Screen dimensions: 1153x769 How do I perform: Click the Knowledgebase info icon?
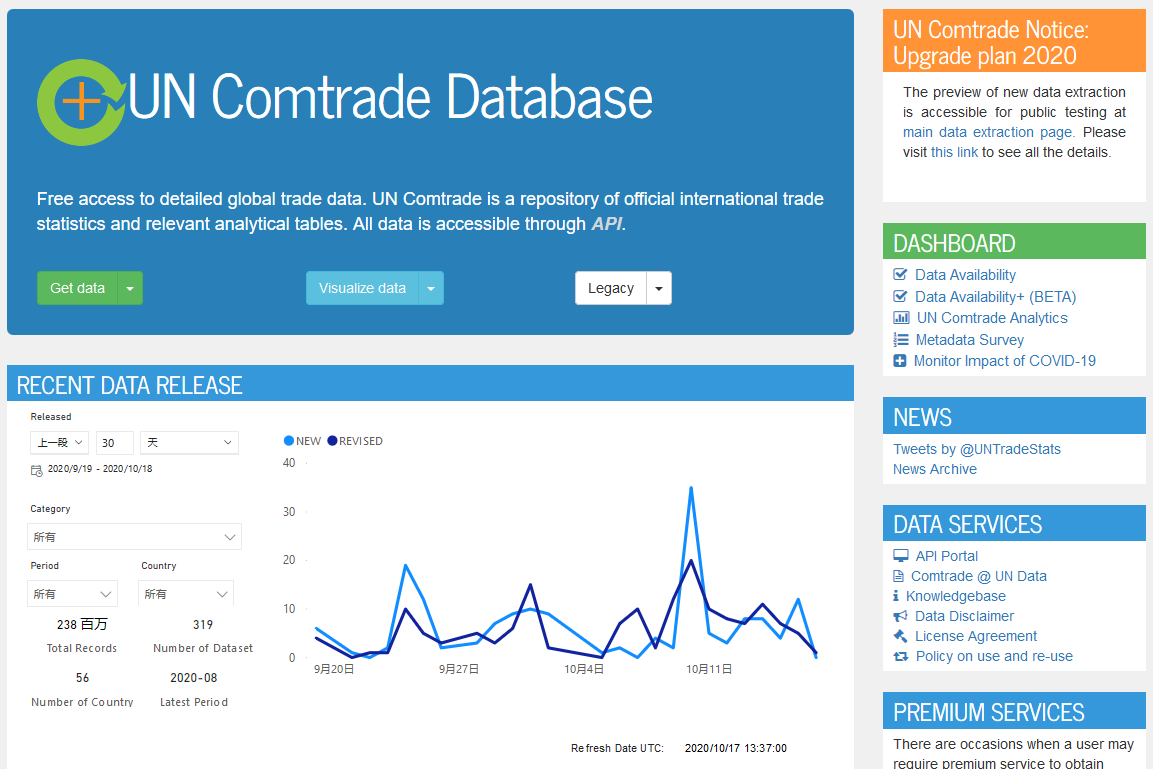(x=896, y=596)
